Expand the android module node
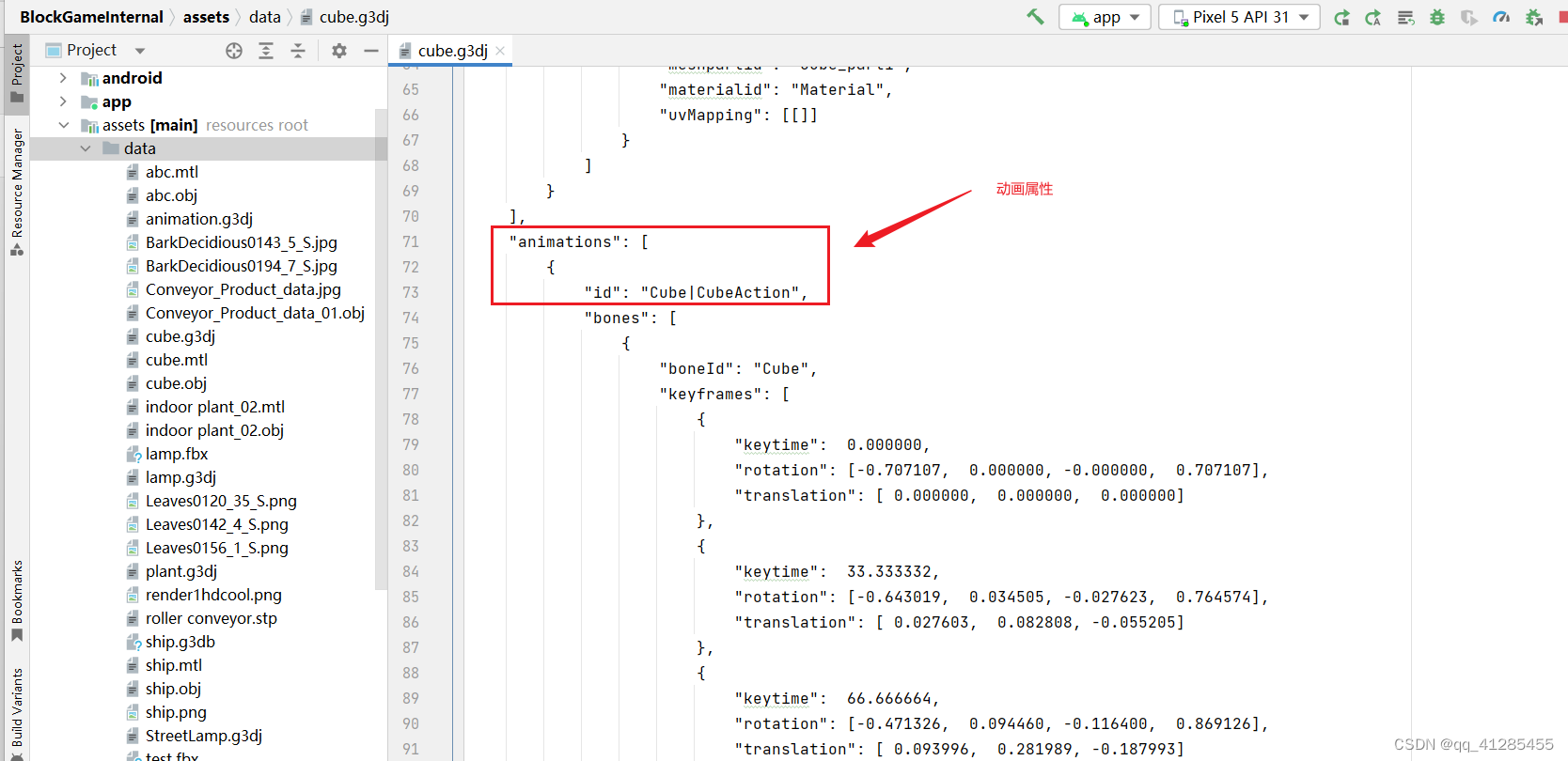This screenshot has height=761, width=1568. (63, 78)
